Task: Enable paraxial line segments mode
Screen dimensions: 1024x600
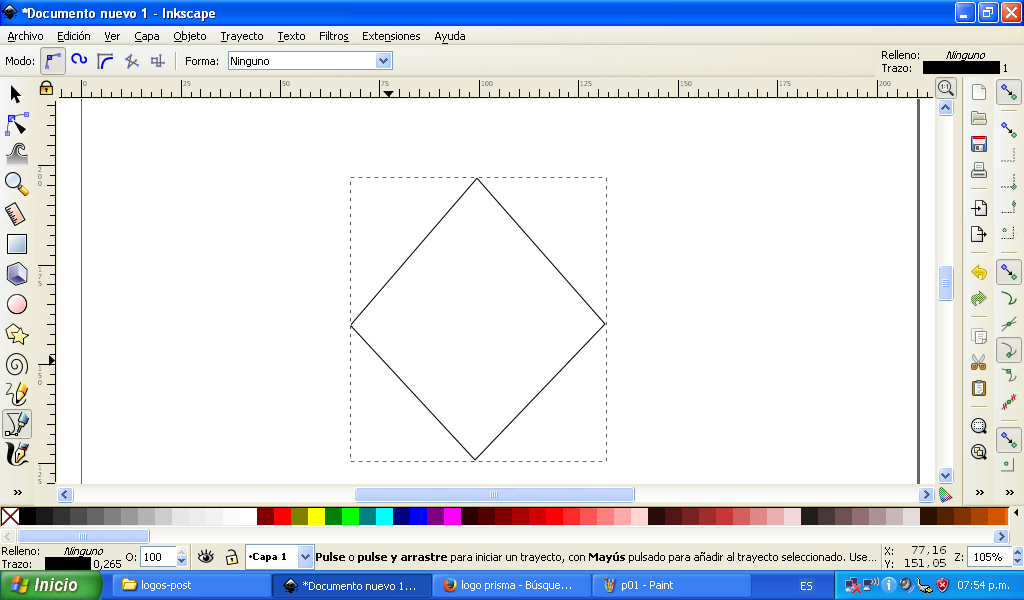Action: click(x=157, y=61)
